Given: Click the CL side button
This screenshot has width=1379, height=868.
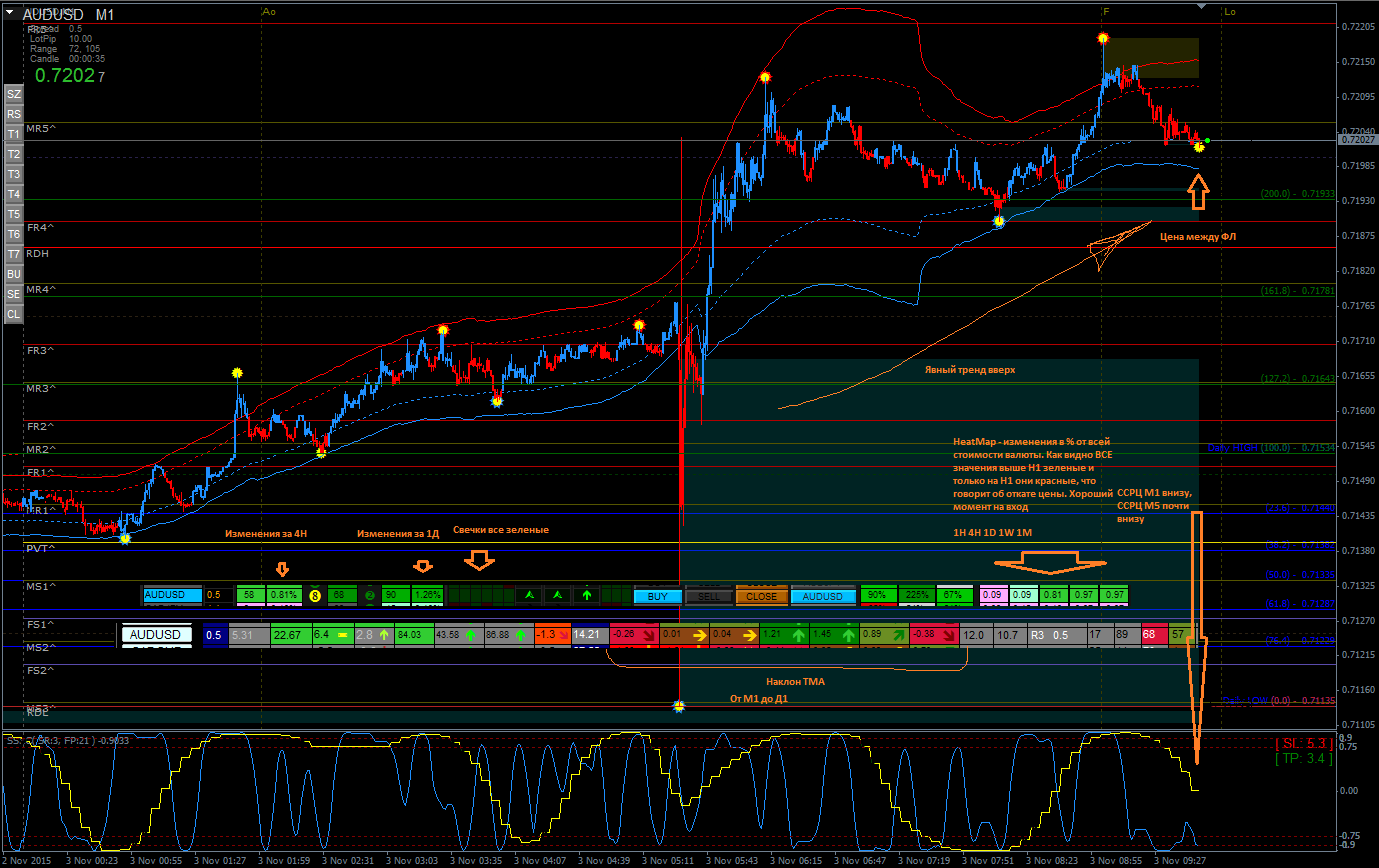Looking at the screenshot, I should pos(13,314).
